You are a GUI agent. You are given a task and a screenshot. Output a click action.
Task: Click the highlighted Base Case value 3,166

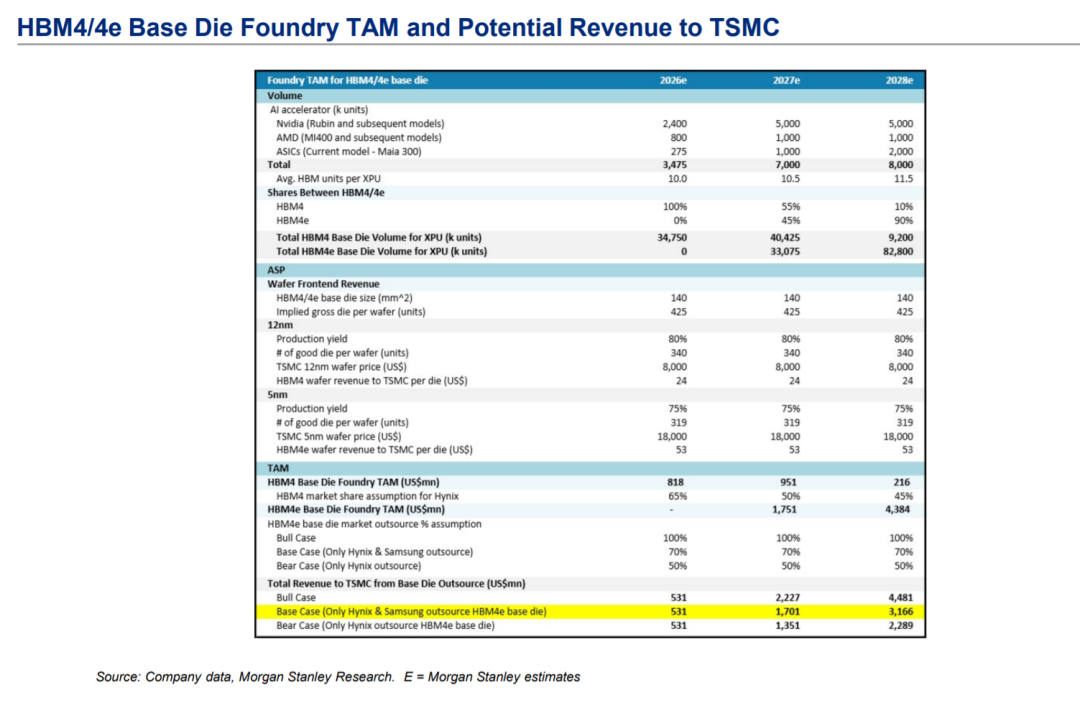(900, 612)
